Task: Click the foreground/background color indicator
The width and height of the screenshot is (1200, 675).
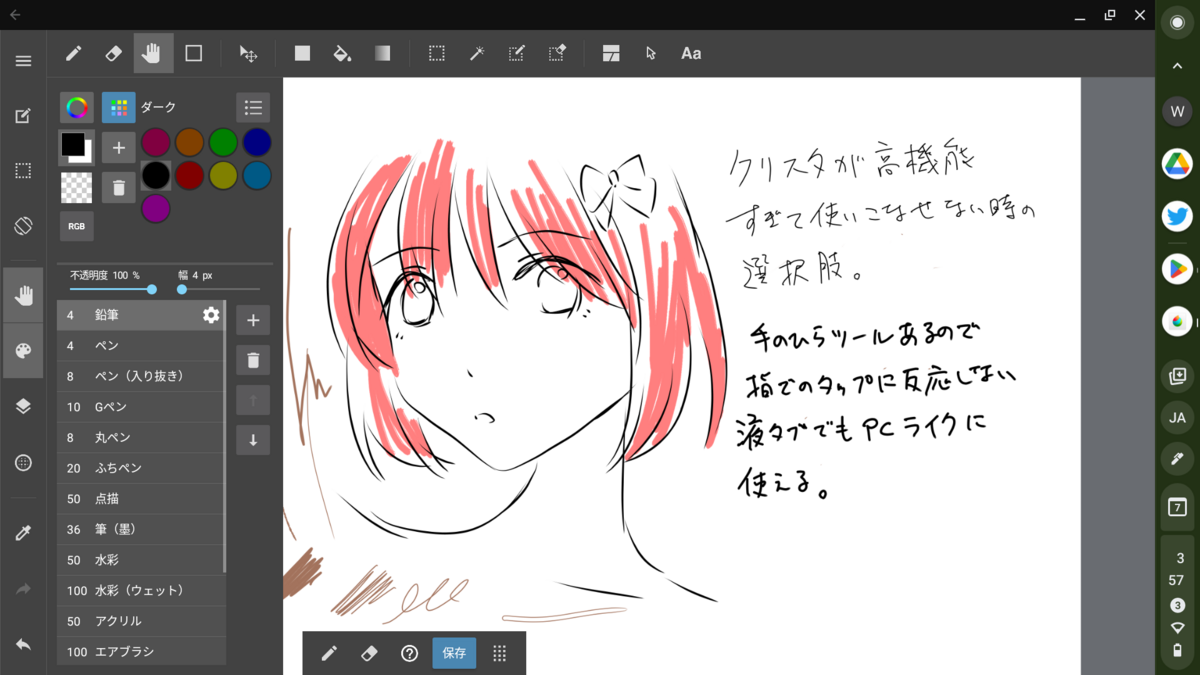Action: click(x=76, y=147)
